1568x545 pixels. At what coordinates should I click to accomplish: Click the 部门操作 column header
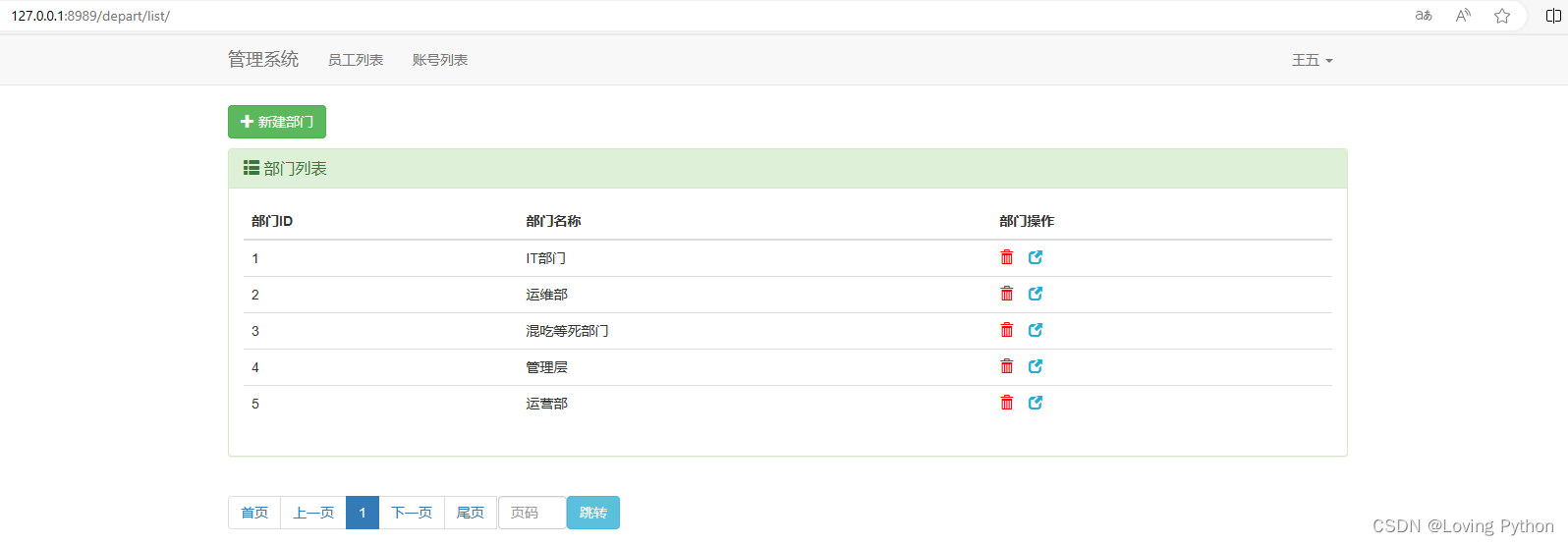point(1027,221)
